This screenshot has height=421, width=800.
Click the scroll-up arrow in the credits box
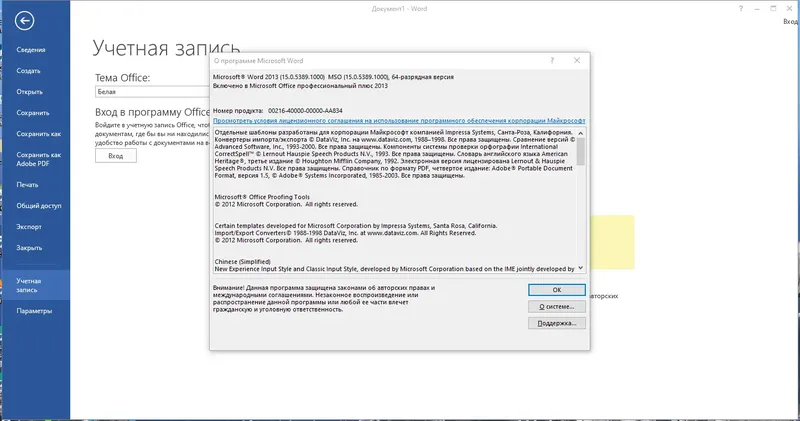point(581,133)
